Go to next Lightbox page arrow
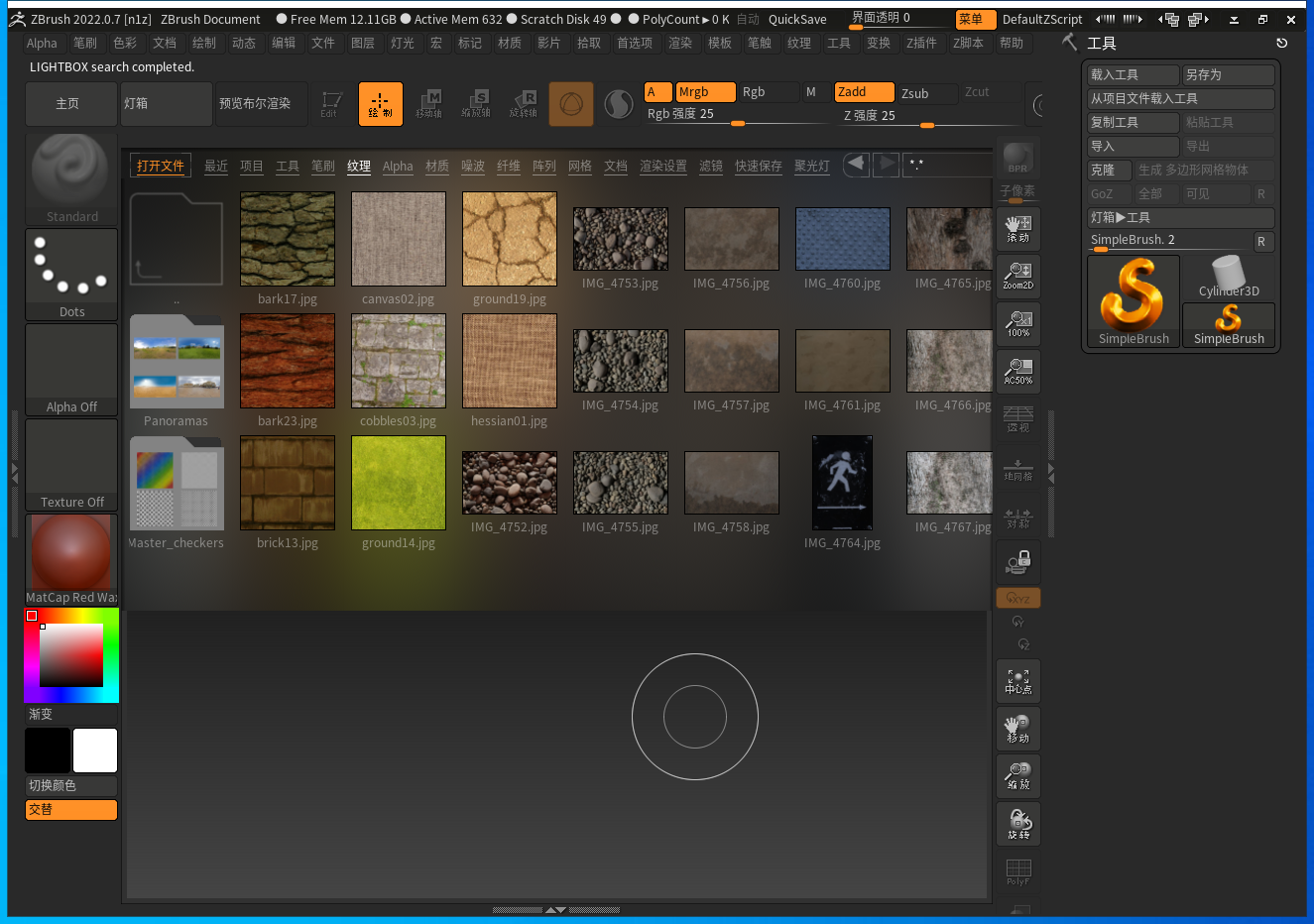The image size is (1314, 924). tap(886, 165)
